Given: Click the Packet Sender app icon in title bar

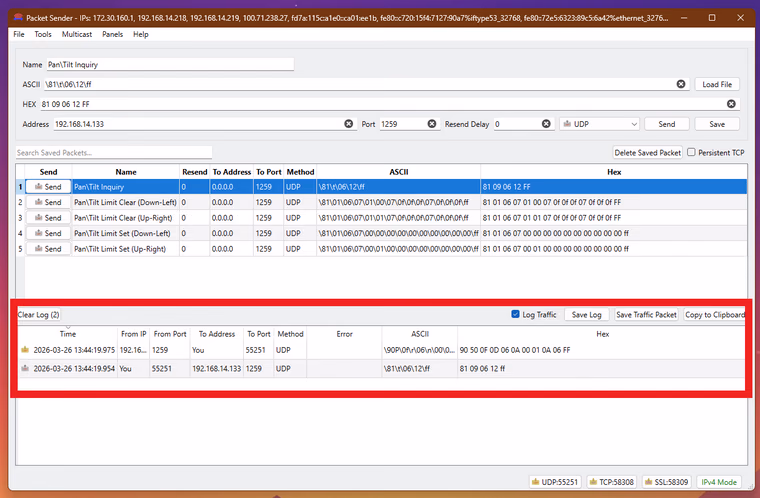Looking at the screenshot, I should 18,17.
